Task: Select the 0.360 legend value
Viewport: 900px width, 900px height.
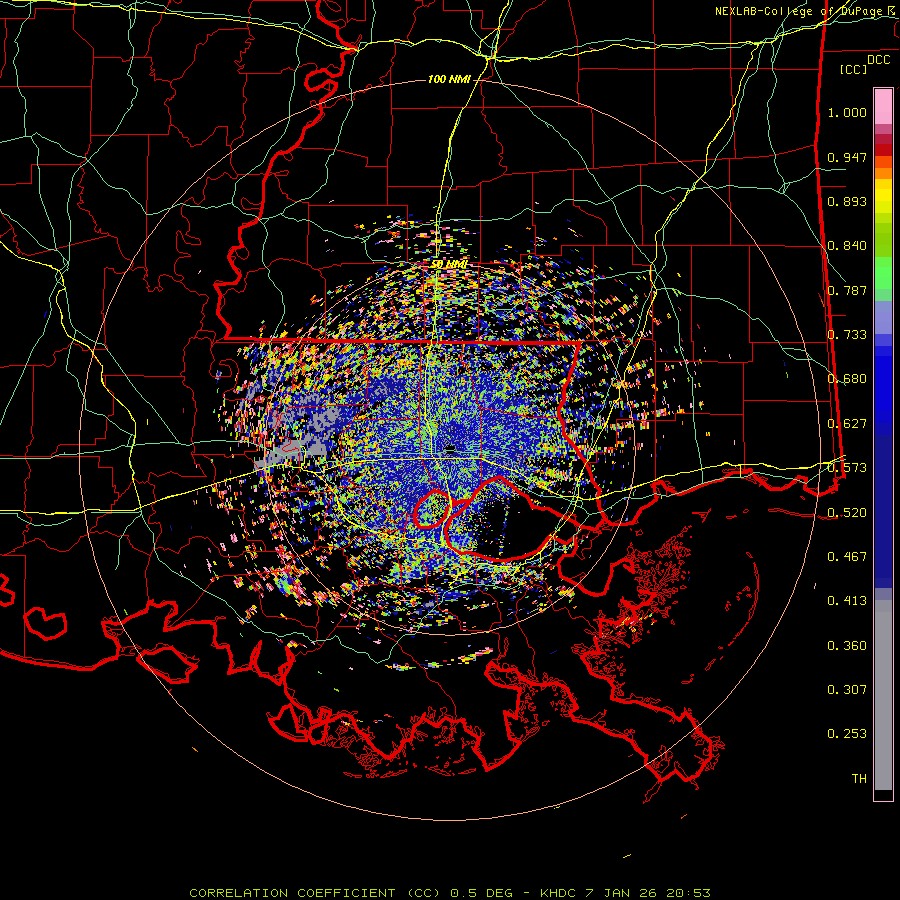Action: [847, 646]
